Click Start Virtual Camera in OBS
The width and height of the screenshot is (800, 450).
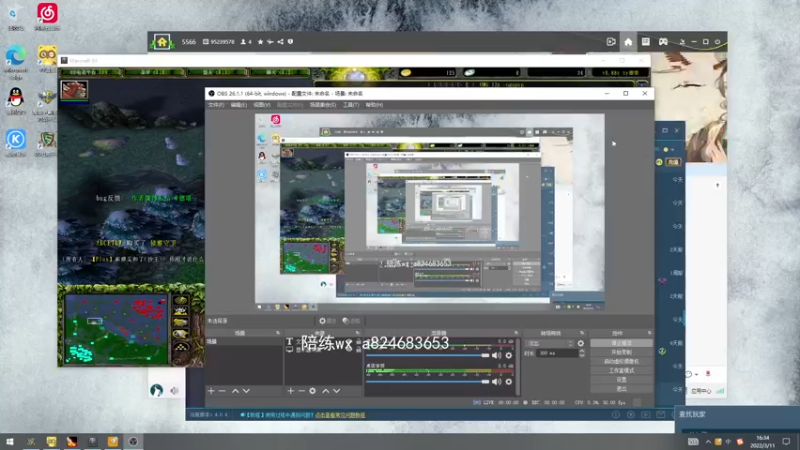tap(621, 361)
